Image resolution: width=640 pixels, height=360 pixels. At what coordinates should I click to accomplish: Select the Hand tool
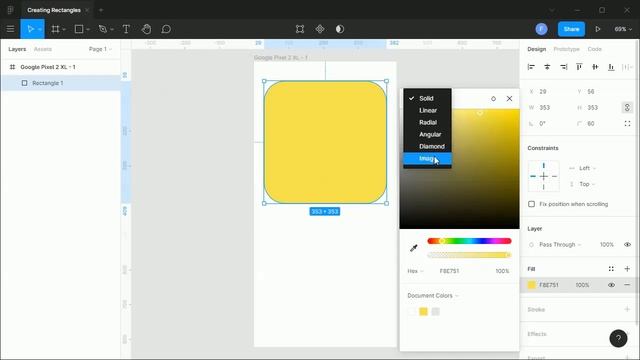pyautogui.click(x=146, y=29)
